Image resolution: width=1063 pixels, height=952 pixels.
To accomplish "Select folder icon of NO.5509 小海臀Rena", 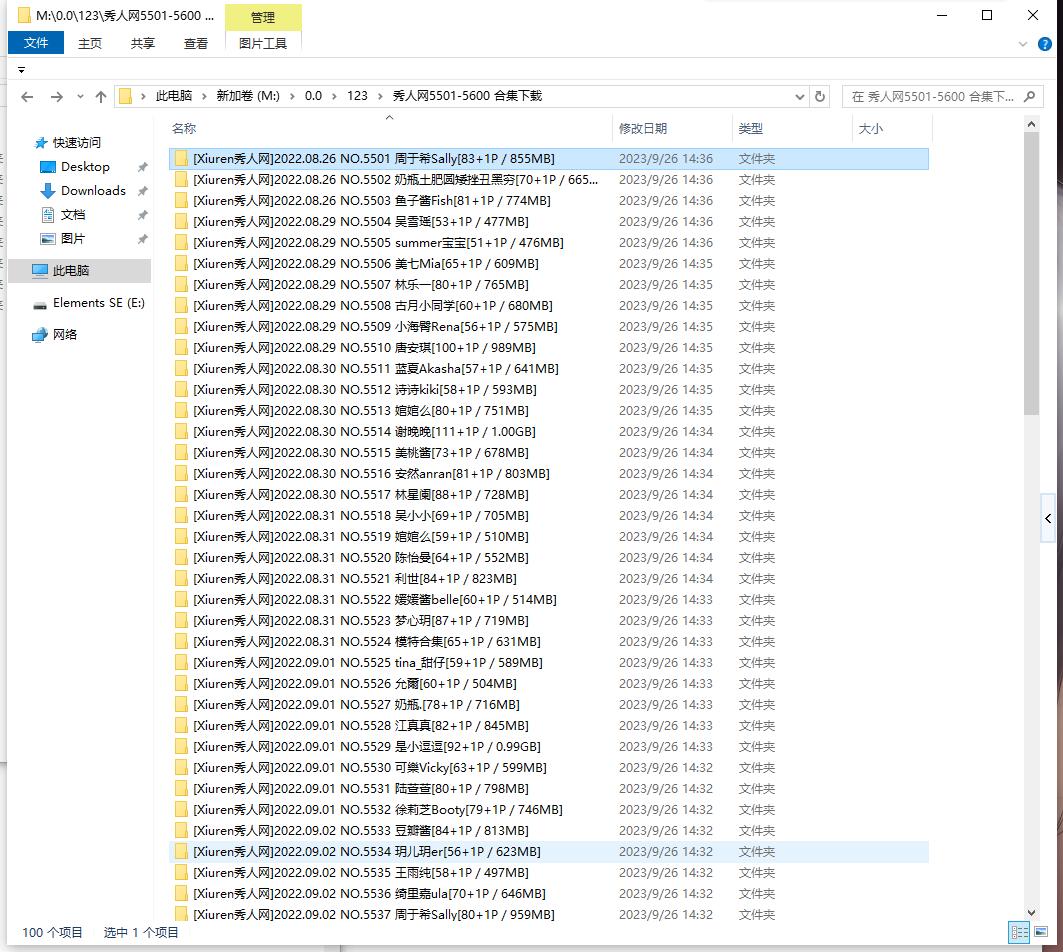I will [x=181, y=327].
